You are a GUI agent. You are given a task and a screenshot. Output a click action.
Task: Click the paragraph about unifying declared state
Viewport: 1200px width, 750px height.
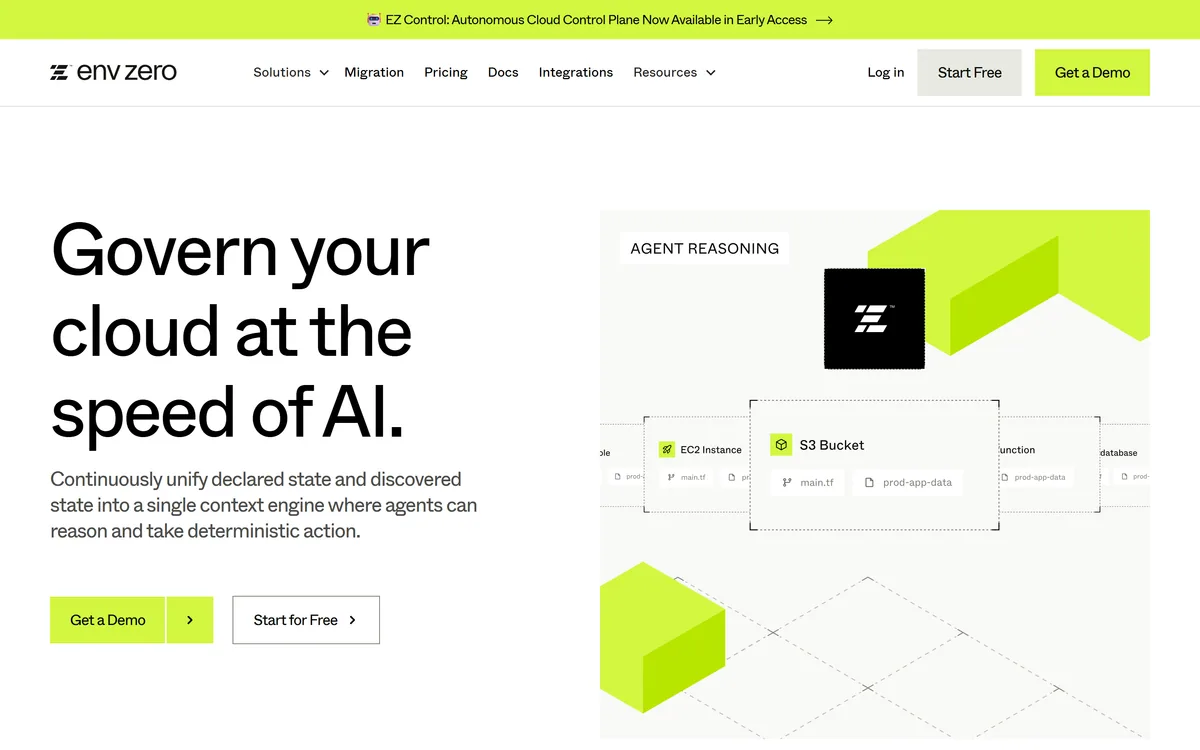tap(264, 505)
